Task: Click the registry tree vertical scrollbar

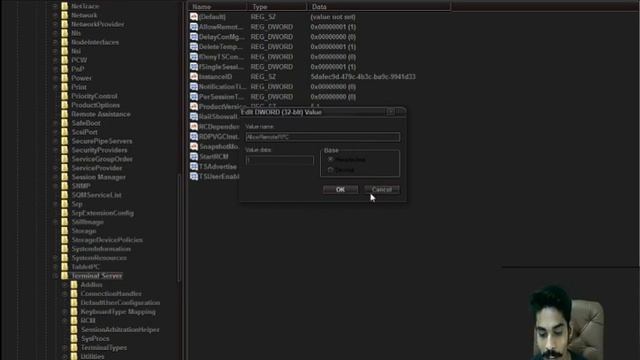Action: coord(179,229)
